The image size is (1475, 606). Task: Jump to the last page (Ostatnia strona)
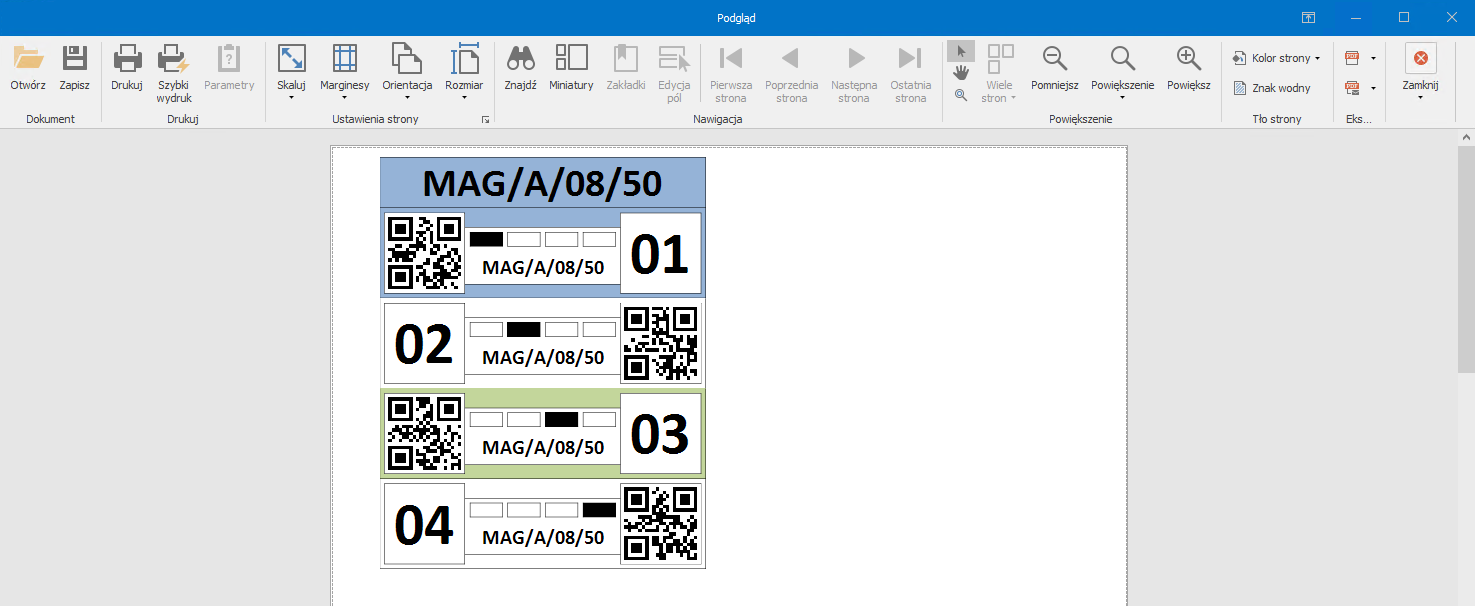click(x=910, y=74)
